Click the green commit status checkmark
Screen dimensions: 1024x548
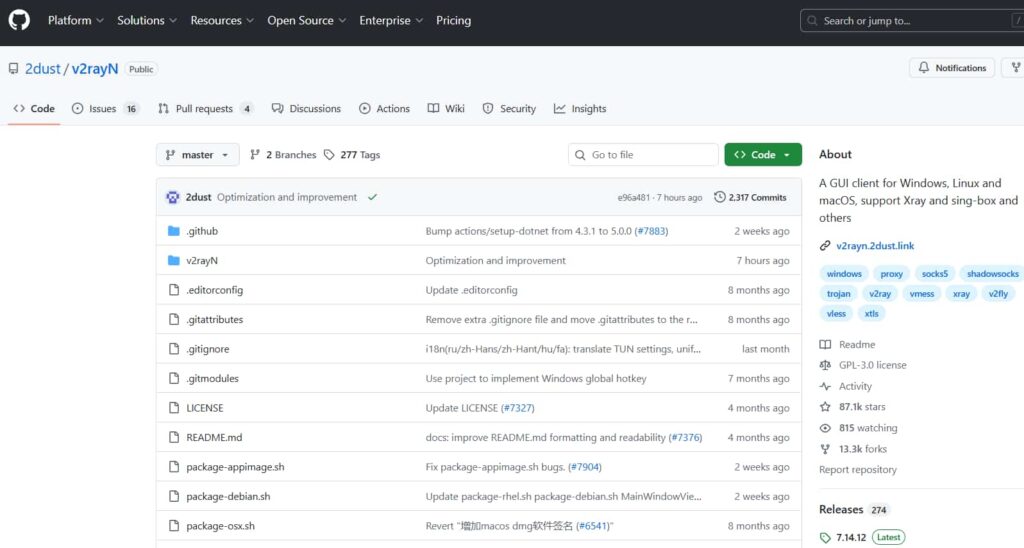click(x=372, y=197)
